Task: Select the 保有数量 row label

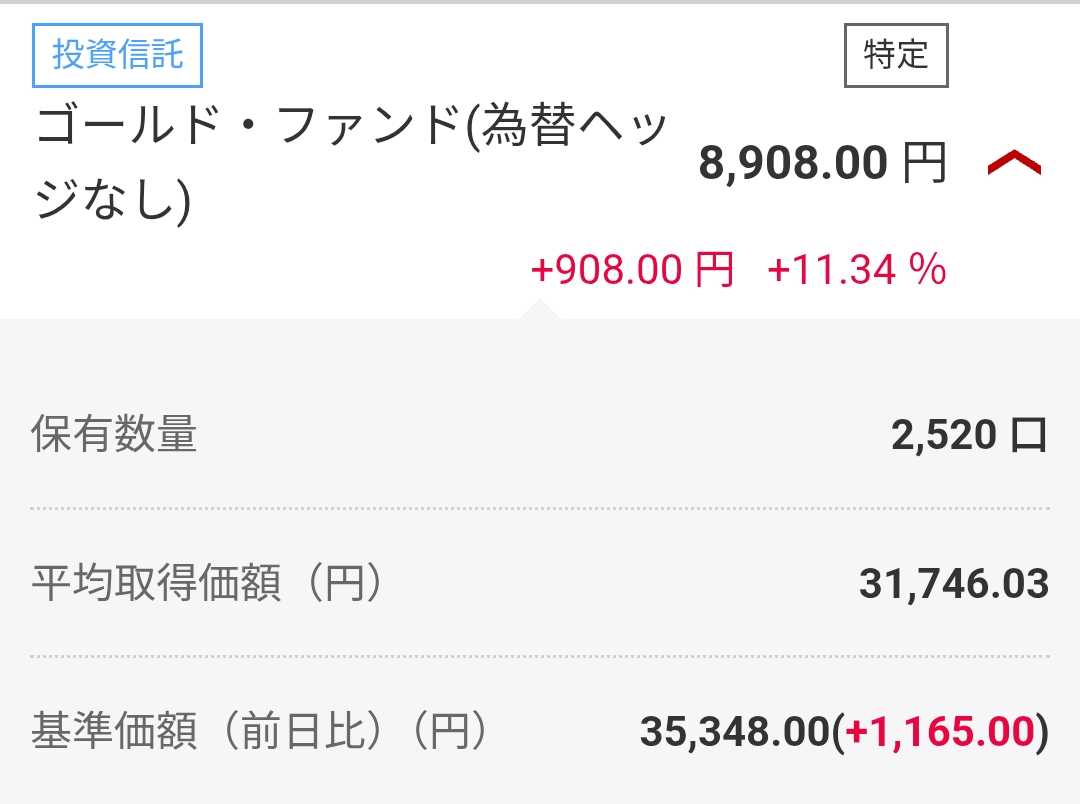Action: click(x=114, y=435)
